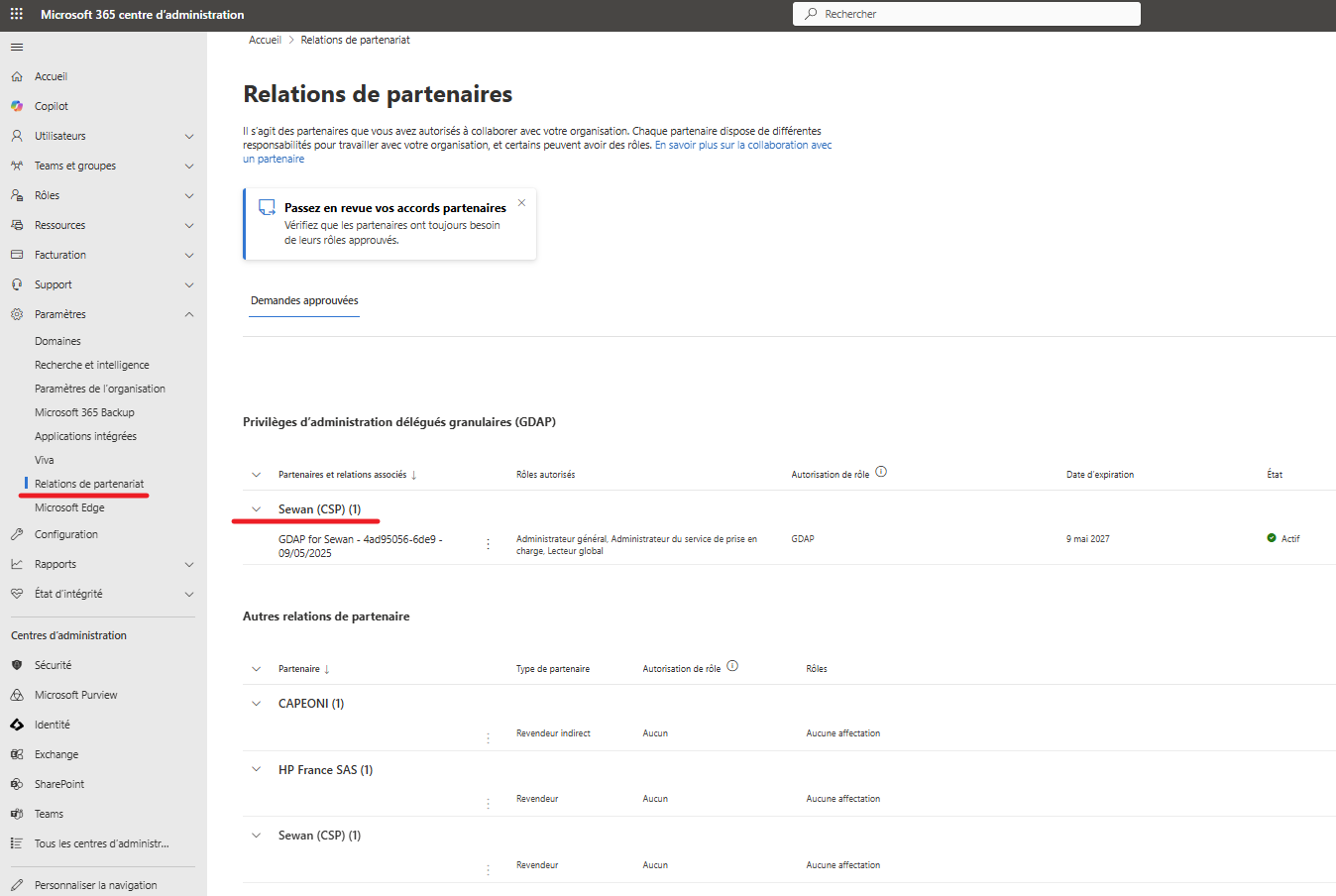
Task: Click the Microsoft Purview icon
Action: click(17, 695)
